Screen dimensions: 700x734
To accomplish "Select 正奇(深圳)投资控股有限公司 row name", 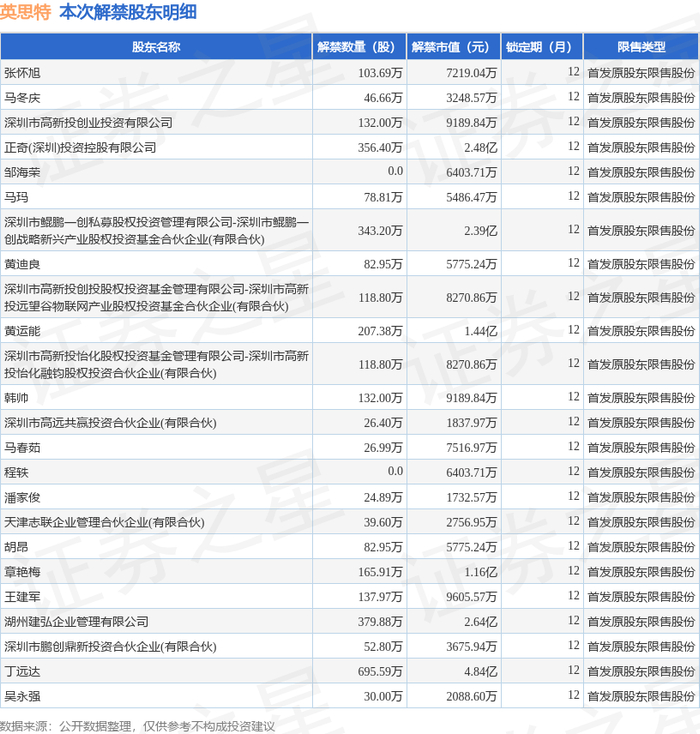I will coord(80,147).
